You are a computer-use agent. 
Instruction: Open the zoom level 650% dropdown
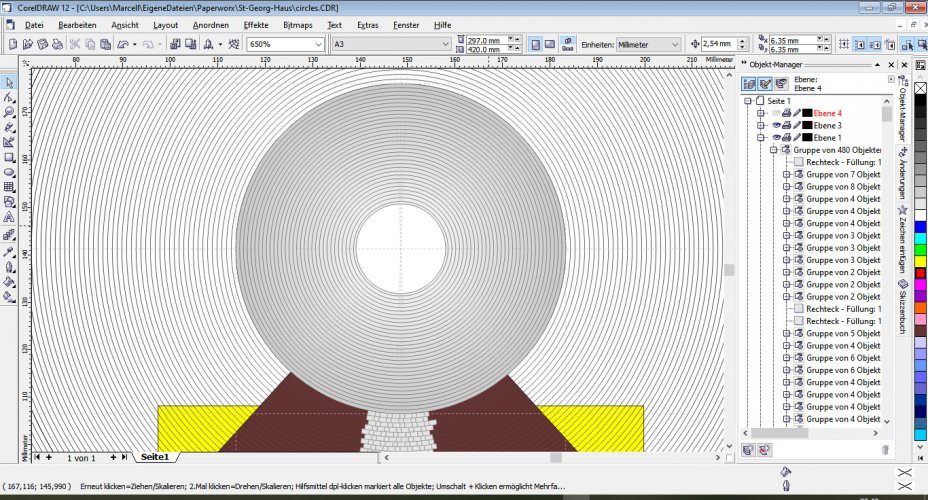pos(318,44)
